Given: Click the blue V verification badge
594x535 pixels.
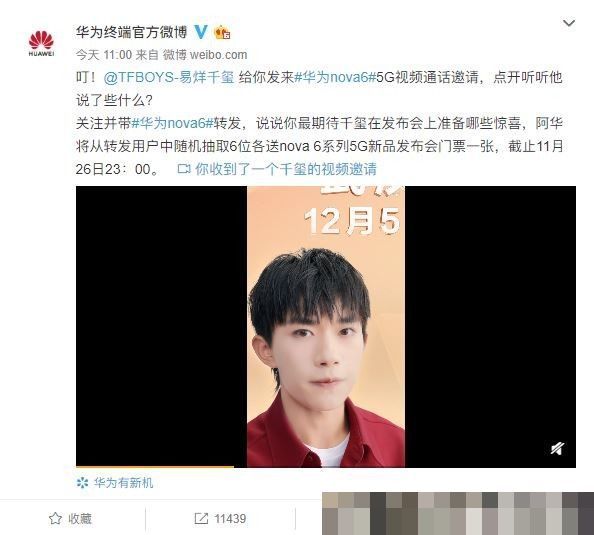Looking at the screenshot, I should click(201, 32).
